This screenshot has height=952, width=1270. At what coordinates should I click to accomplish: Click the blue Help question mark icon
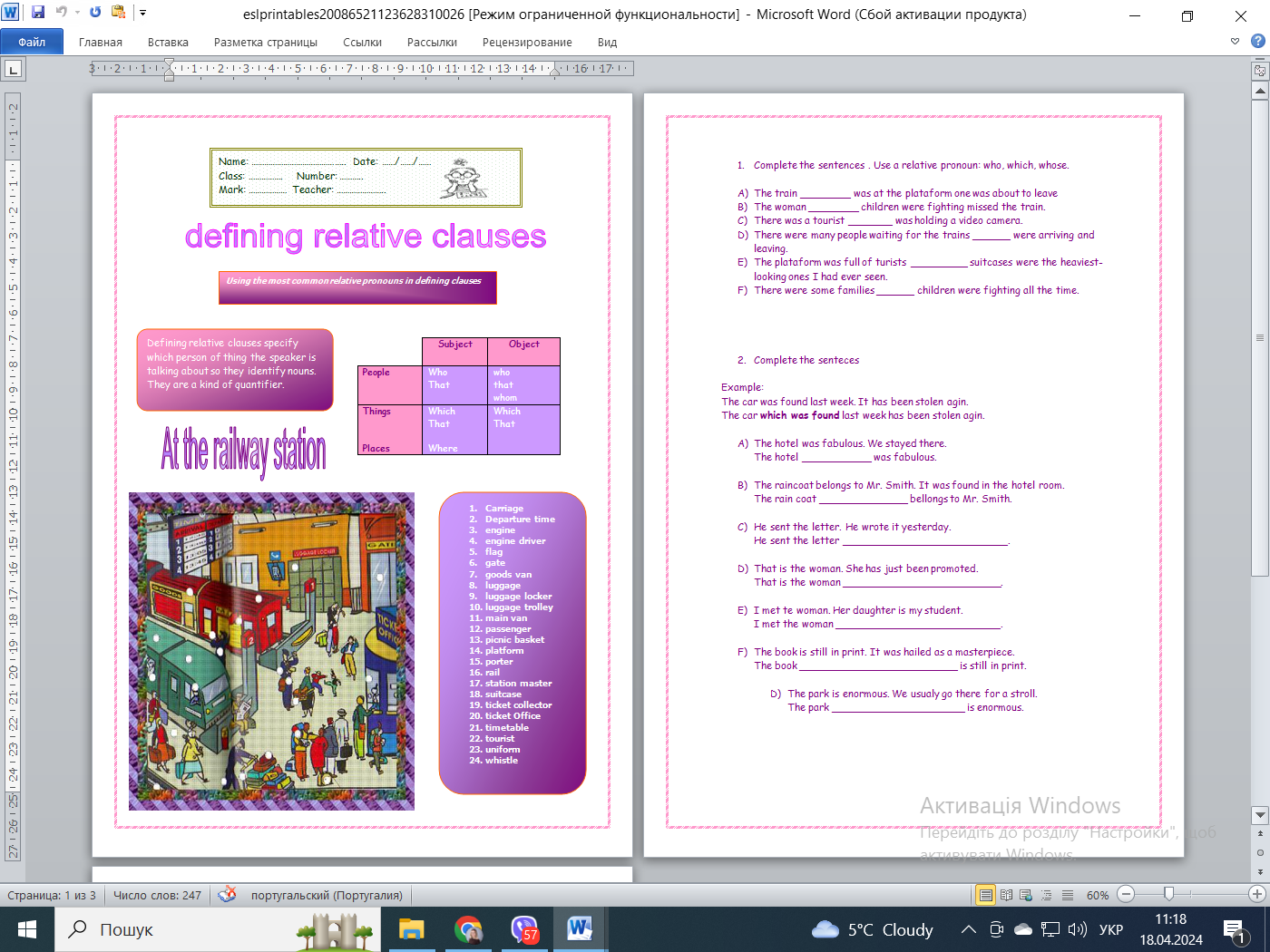click(1257, 41)
